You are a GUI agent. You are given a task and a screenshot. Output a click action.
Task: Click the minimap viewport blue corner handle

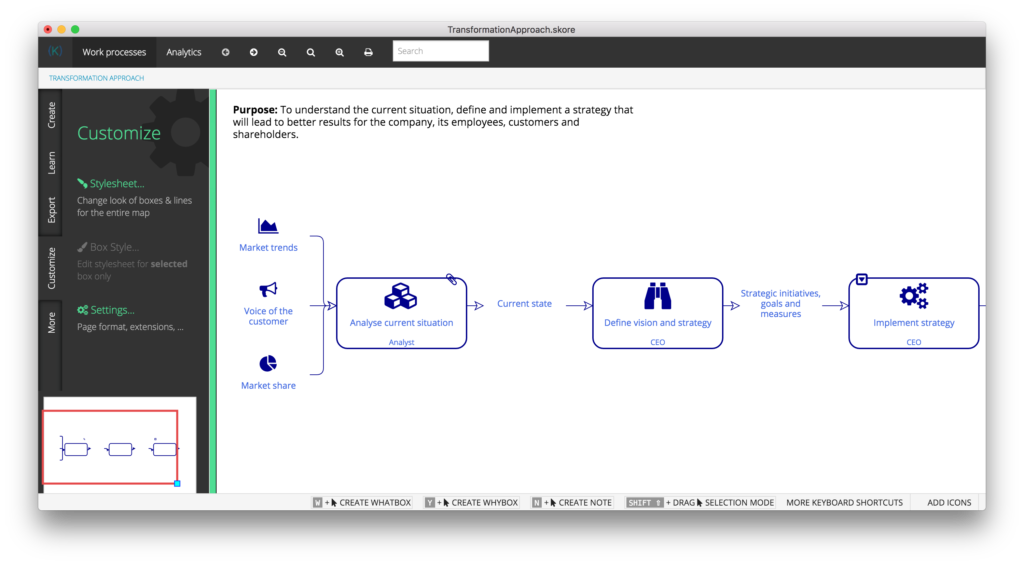177,483
